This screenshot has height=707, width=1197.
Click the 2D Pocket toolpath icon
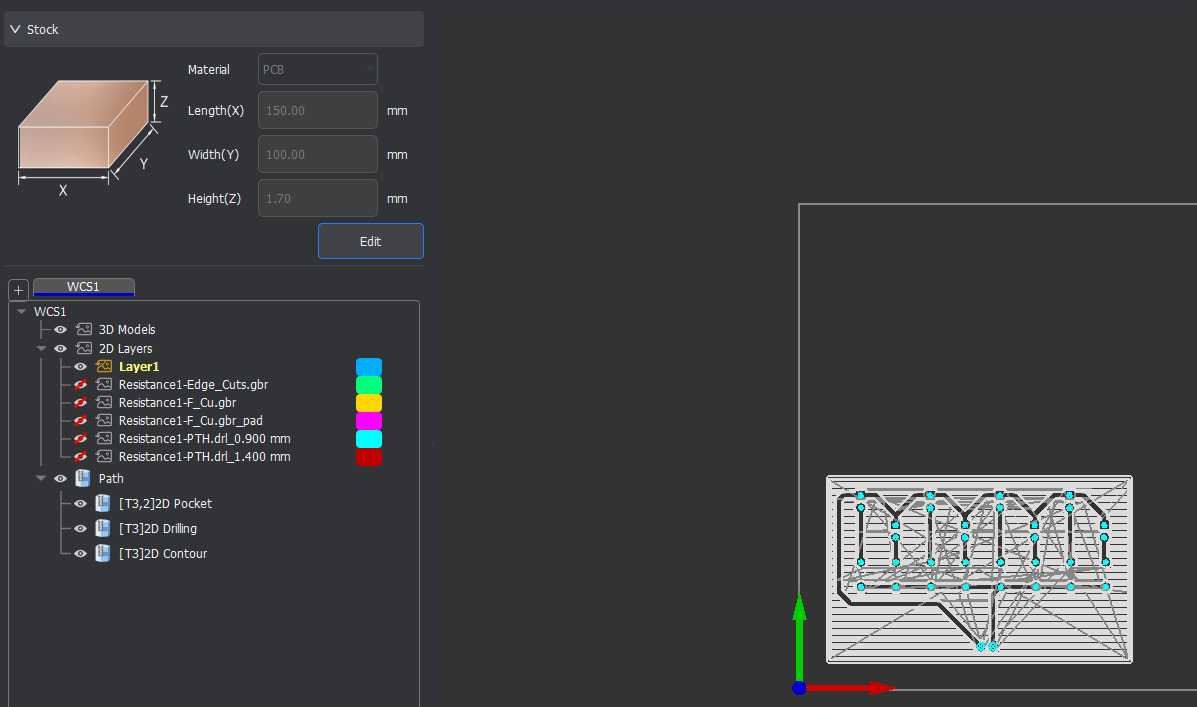[x=103, y=504]
